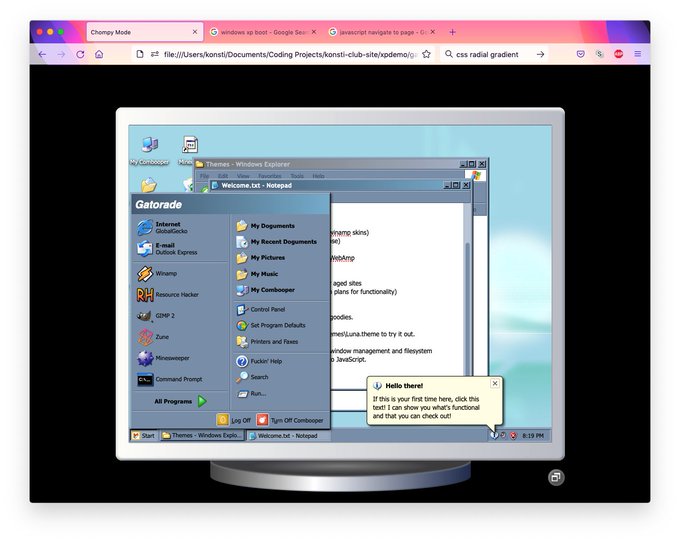Click the taskbar clock 8:19 PM

click(533, 436)
